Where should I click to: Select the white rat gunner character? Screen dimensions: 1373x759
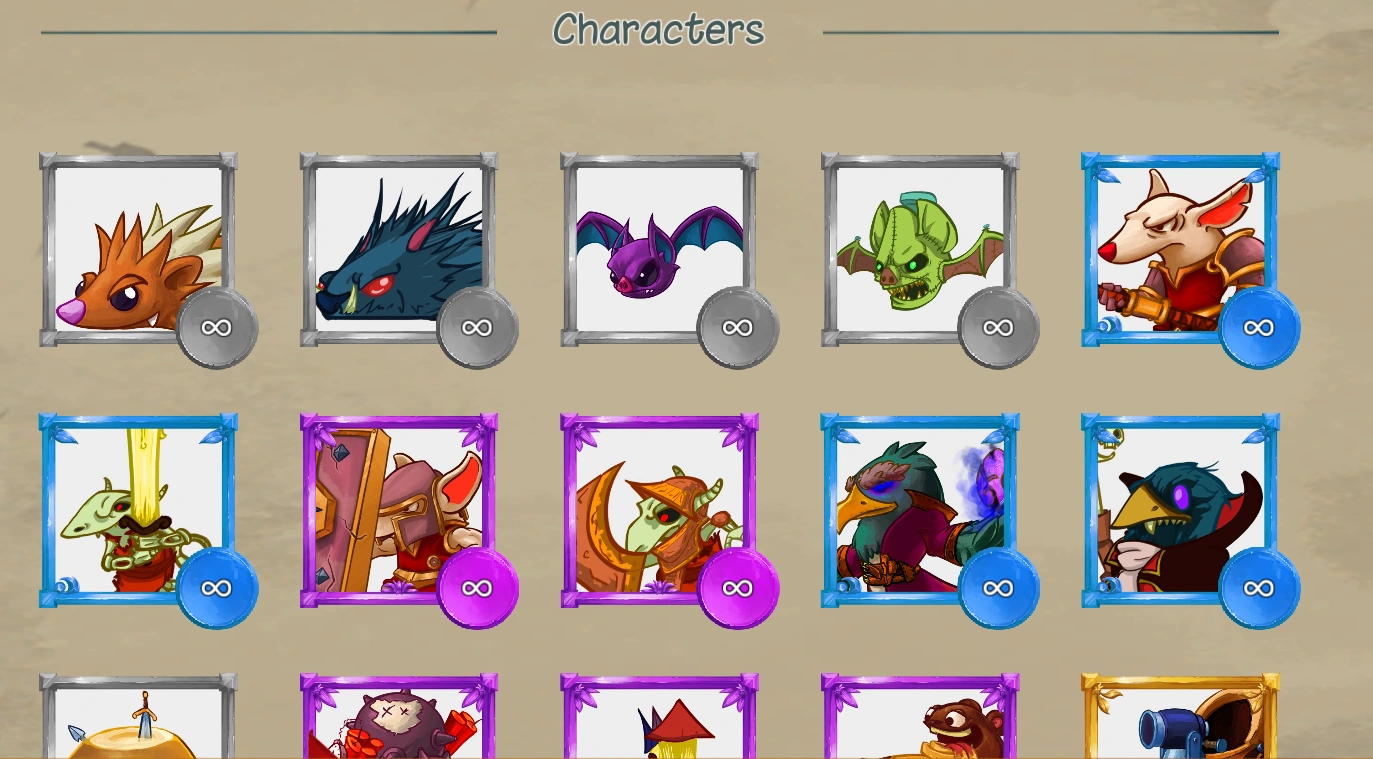pyautogui.click(x=1180, y=250)
